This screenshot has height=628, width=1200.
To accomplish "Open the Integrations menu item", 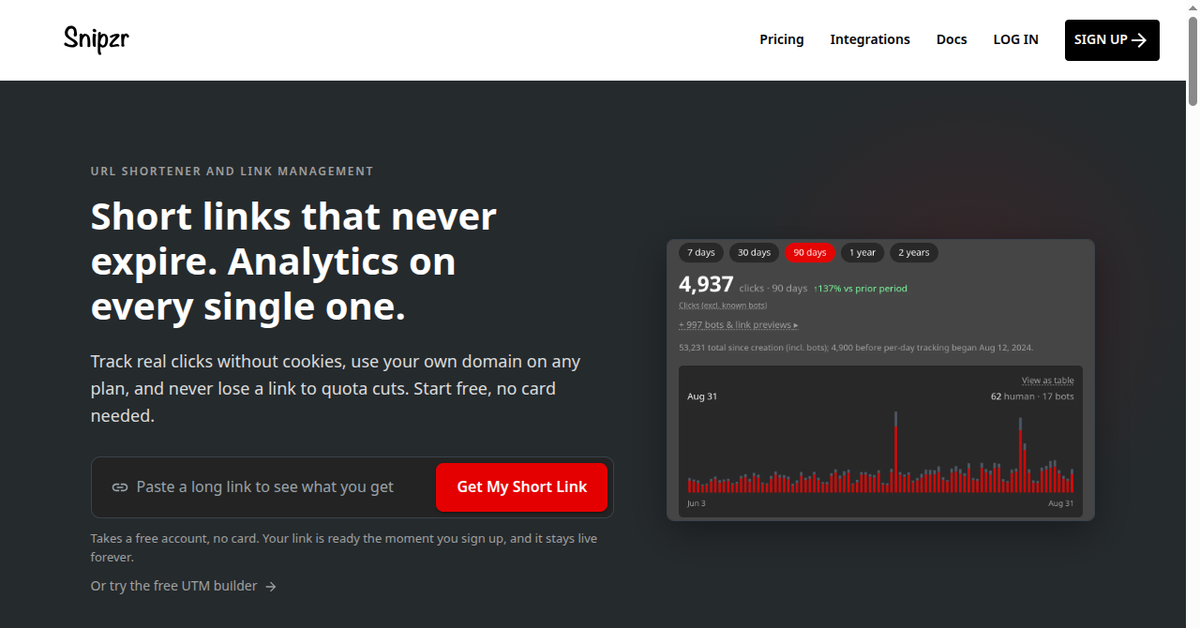I will coord(870,40).
